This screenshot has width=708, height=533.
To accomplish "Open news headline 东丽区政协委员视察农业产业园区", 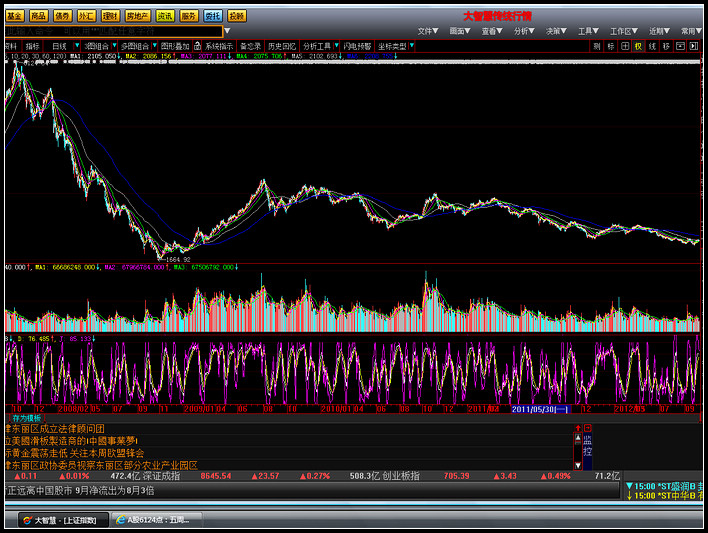I will (102, 465).
